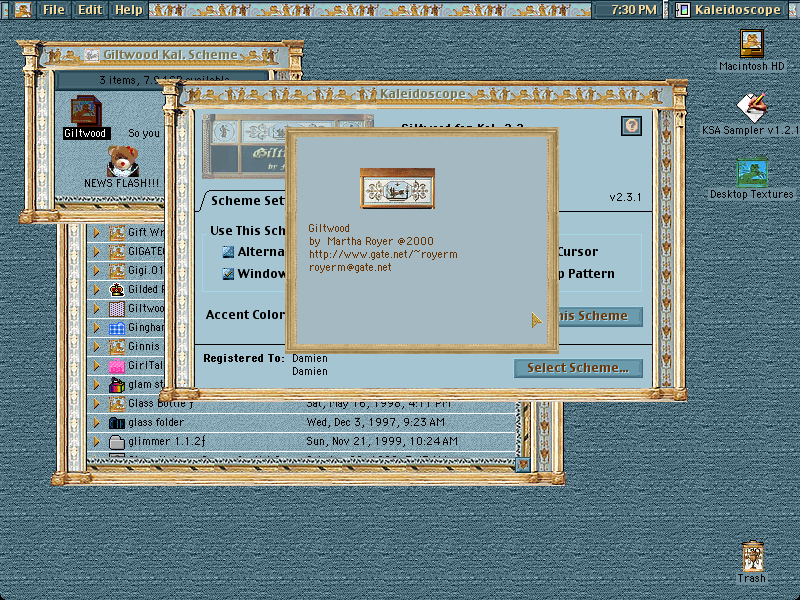Toggle the checked Window… checkbox

pos(228,273)
